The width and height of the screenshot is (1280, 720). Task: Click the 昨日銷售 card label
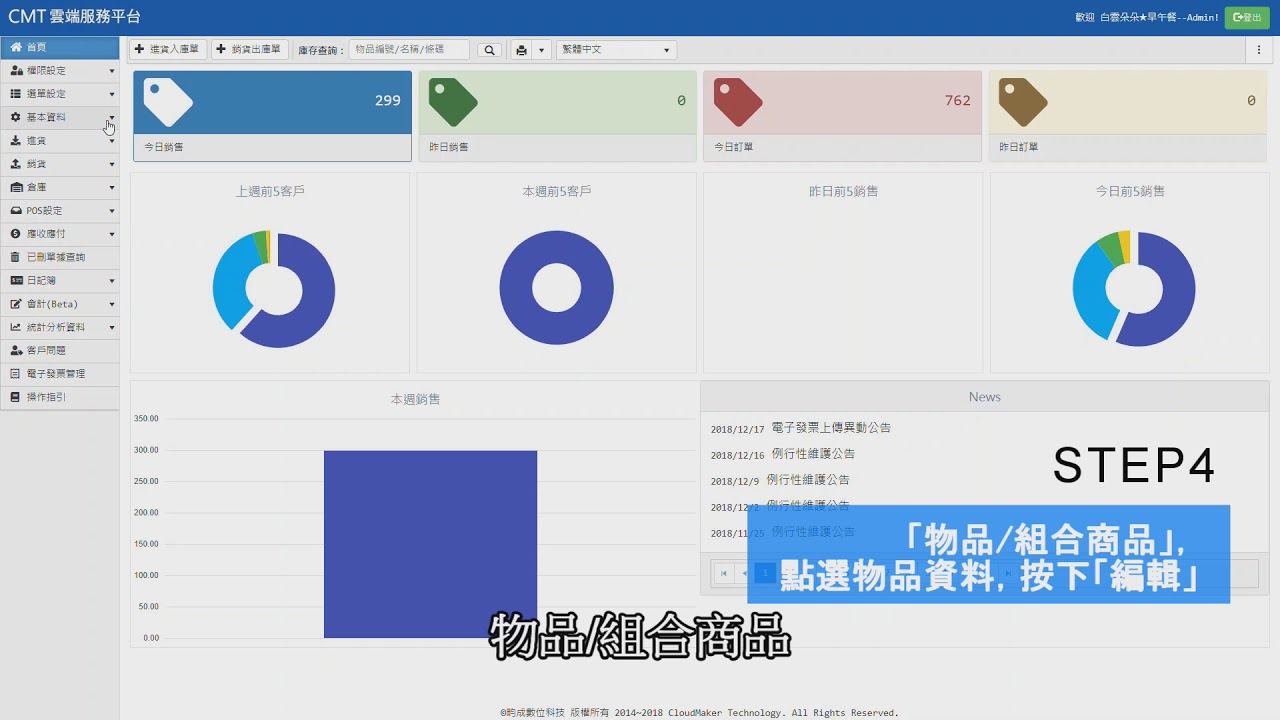[449, 147]
